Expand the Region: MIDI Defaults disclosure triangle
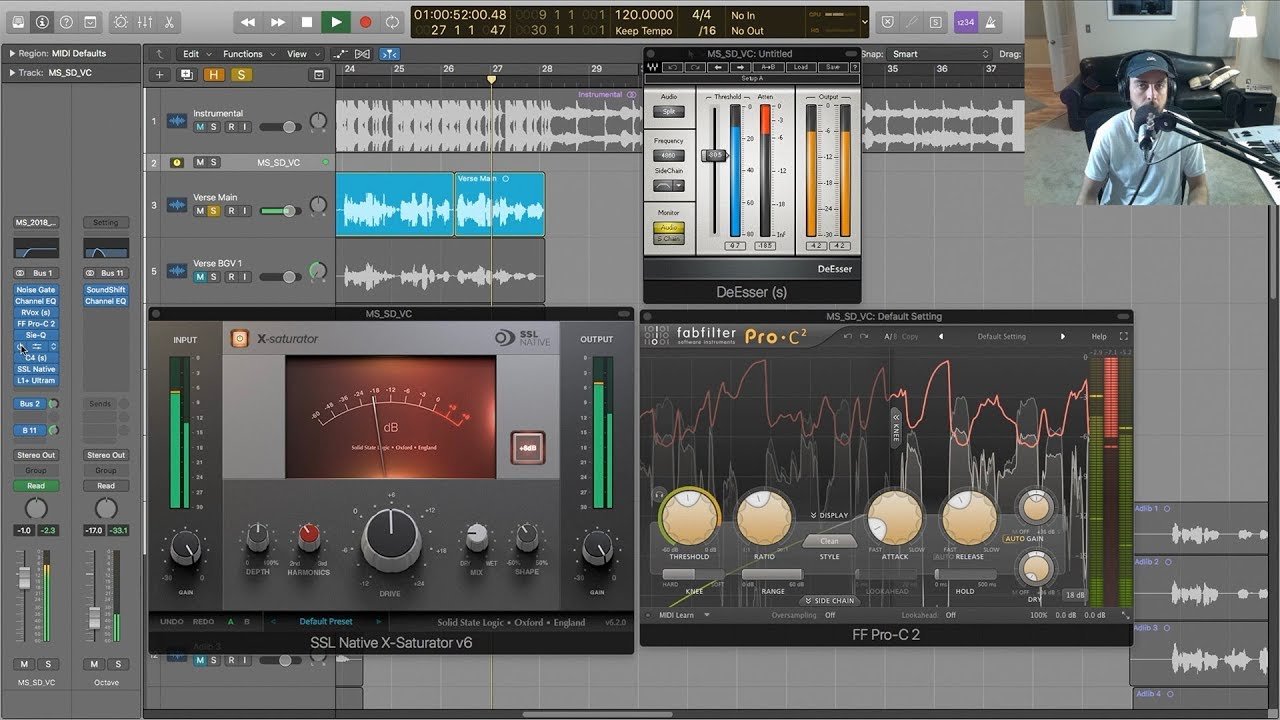Image resolution: width=1280 pixels, height=720 pixels. (x=12, y=54)
